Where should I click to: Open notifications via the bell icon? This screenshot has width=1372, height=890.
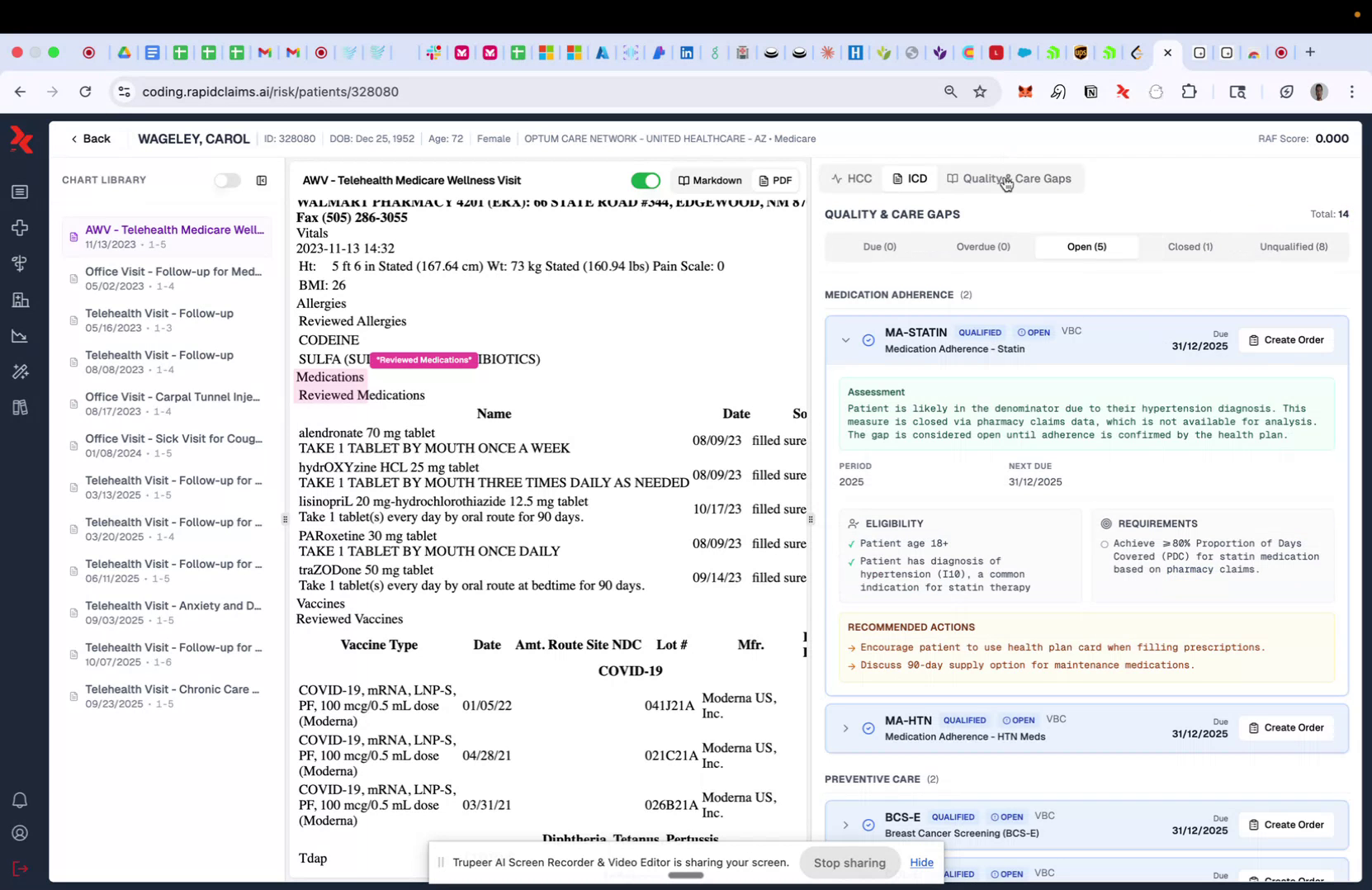21,800
